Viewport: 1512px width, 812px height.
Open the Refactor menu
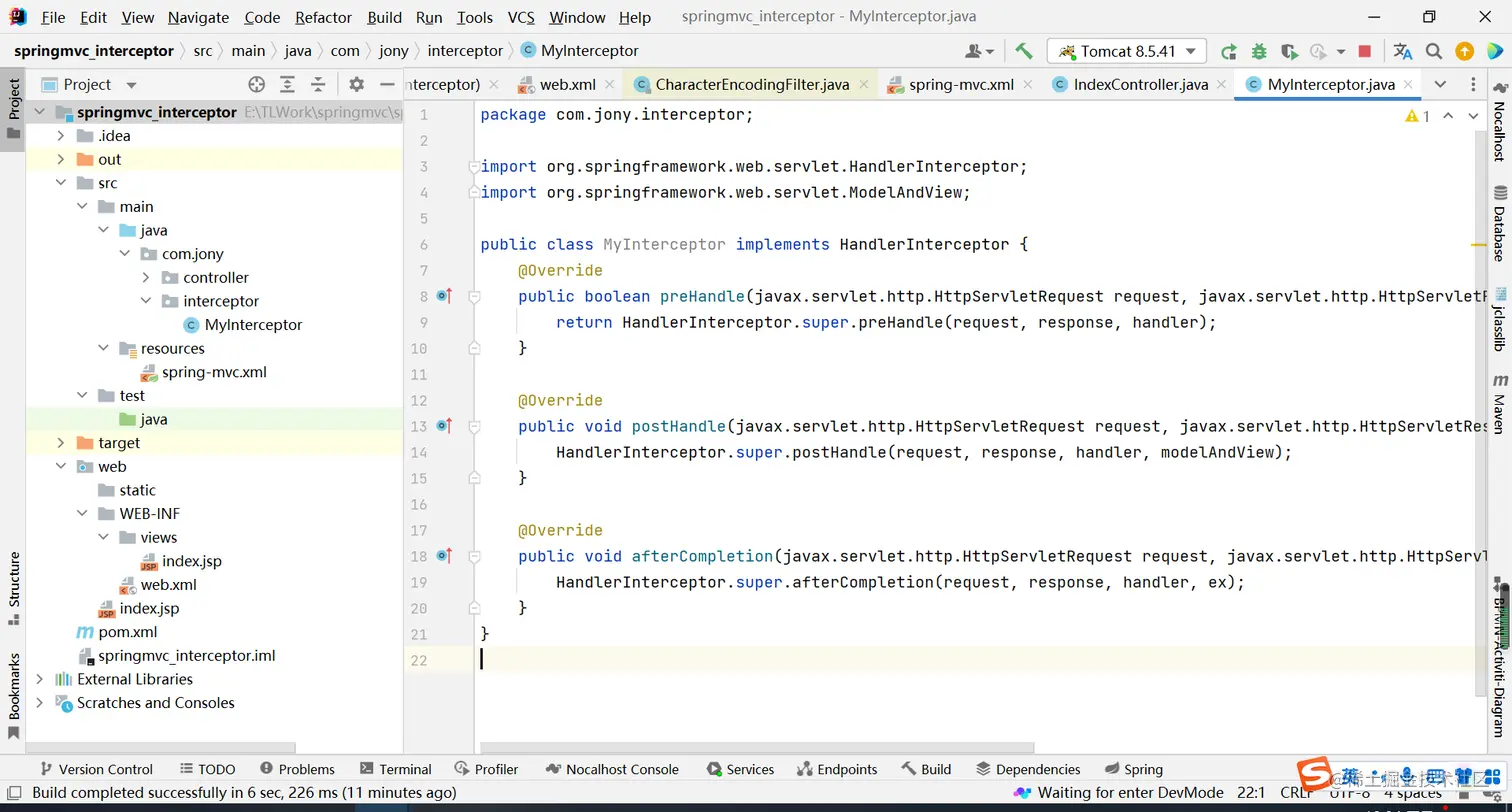(x=323, y=17)
